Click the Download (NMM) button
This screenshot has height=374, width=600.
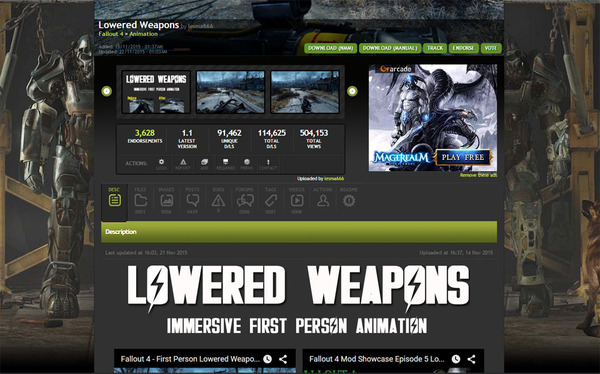coord(331,48)
